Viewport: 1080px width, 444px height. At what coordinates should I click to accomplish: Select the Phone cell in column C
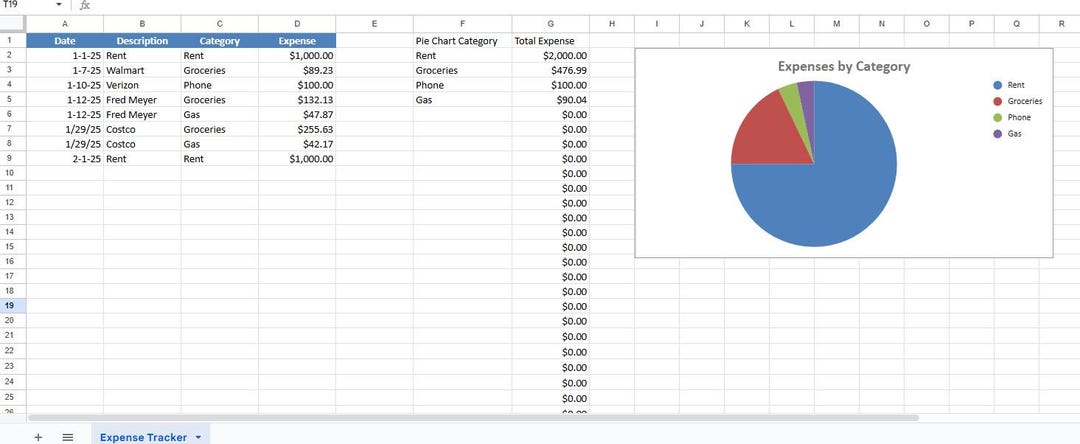point(220,85)
